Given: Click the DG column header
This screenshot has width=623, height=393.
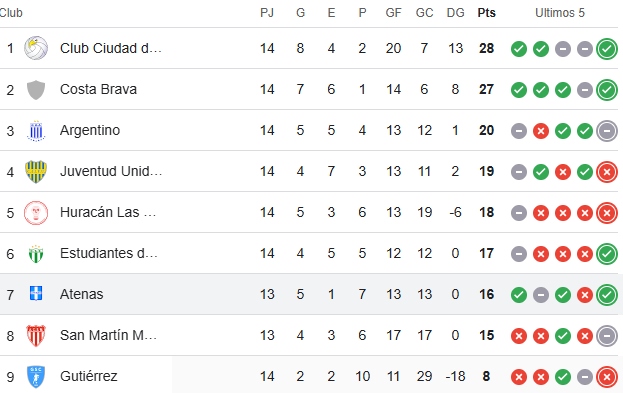Looking at the screenshot, I should click(455, 13).
